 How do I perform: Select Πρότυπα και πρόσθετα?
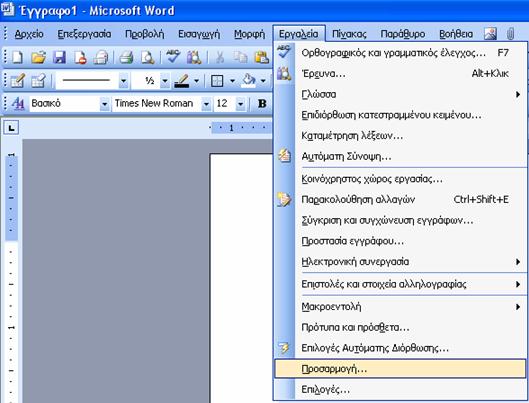400,327
